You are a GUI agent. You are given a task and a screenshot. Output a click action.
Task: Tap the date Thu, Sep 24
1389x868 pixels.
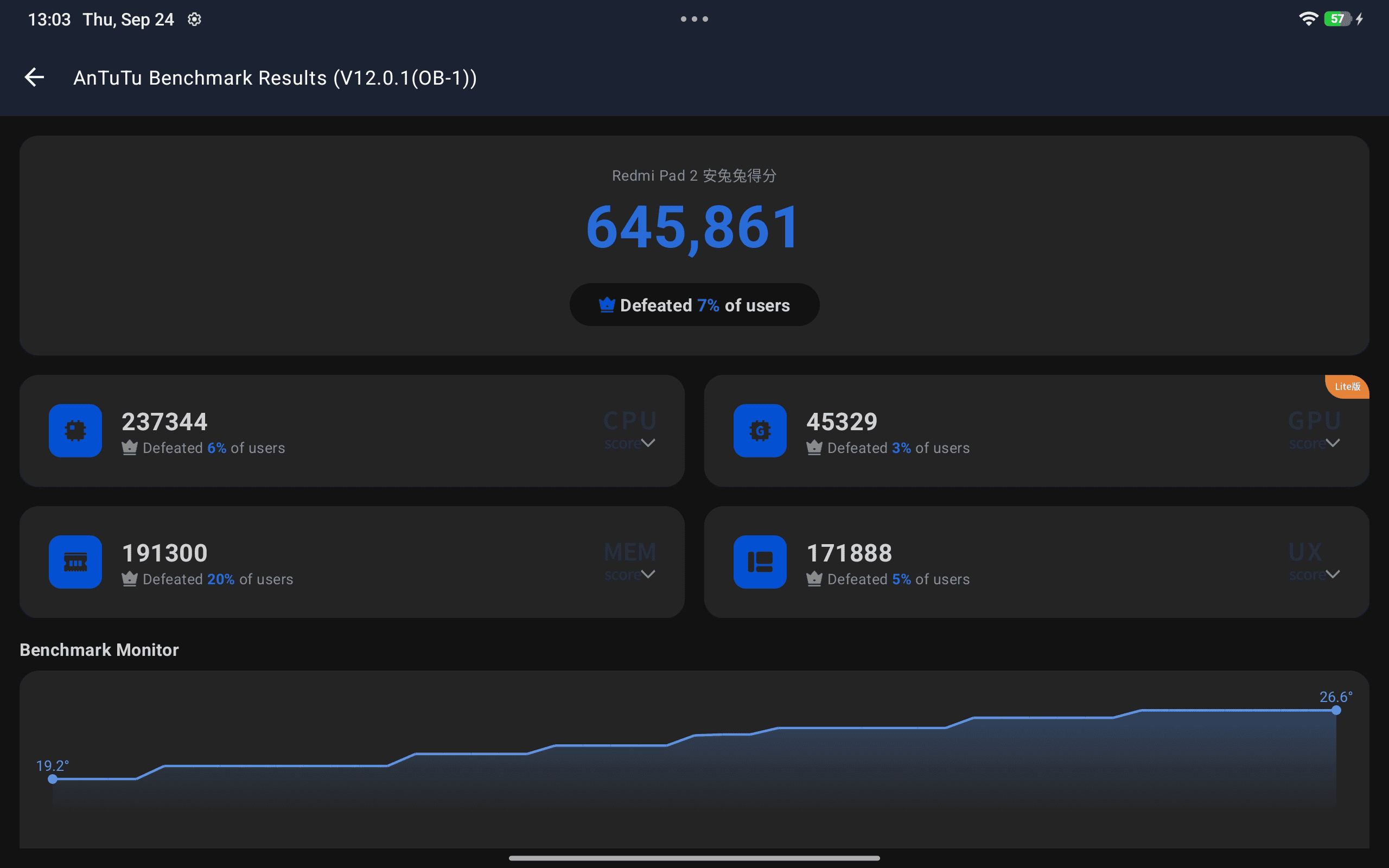point(128,20)
